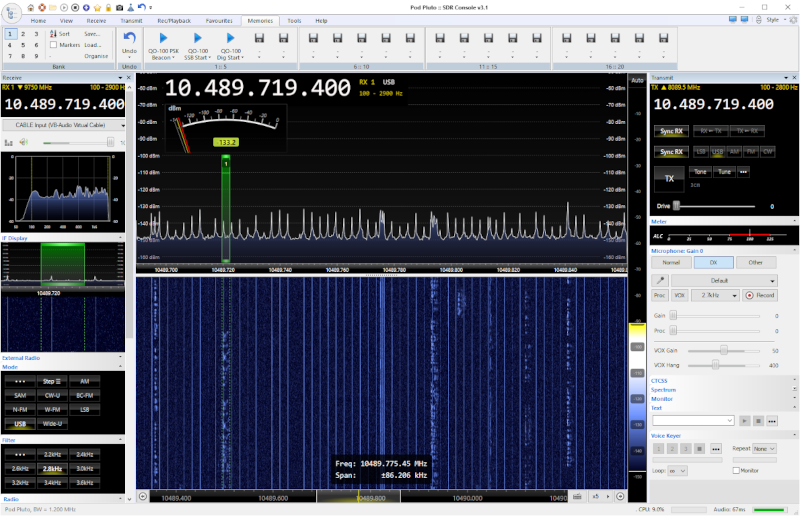This screenshot has width=800, height=516.
Task: Toggle the upper Sync RX button
Action: [x=671, y=131]
